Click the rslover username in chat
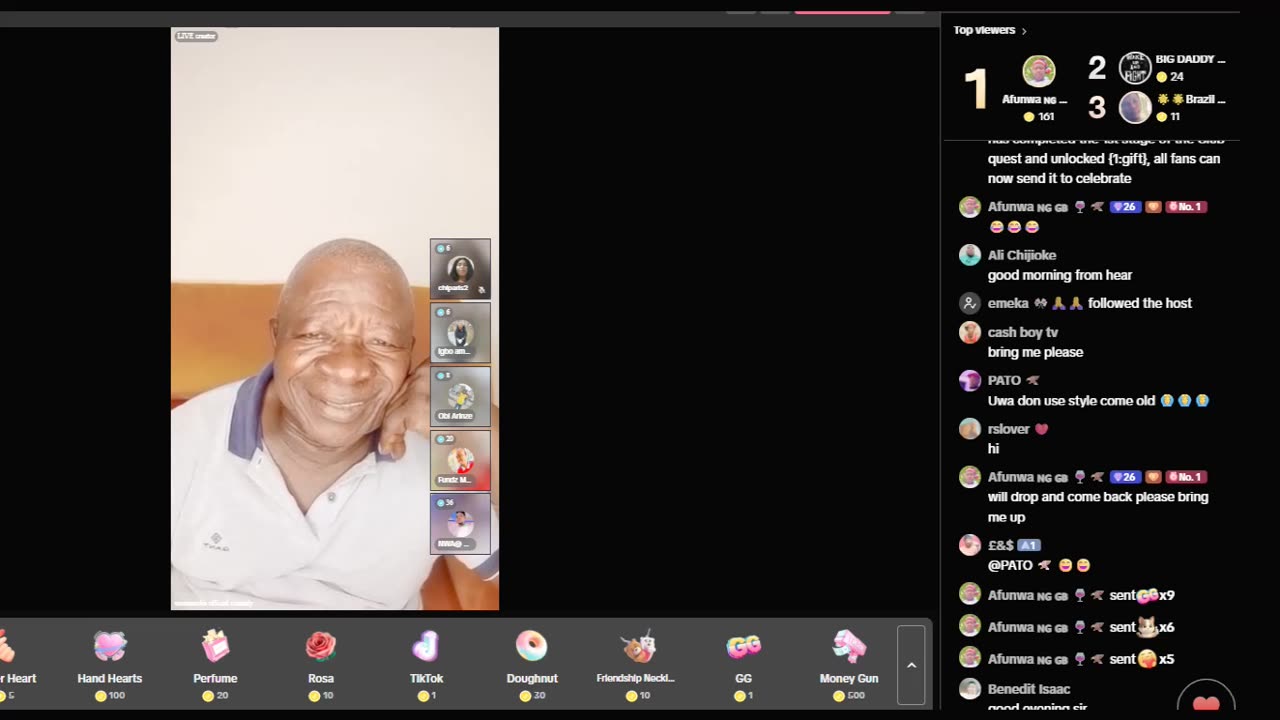Screen dimensions: 1280x720 tap(1009, 429)
